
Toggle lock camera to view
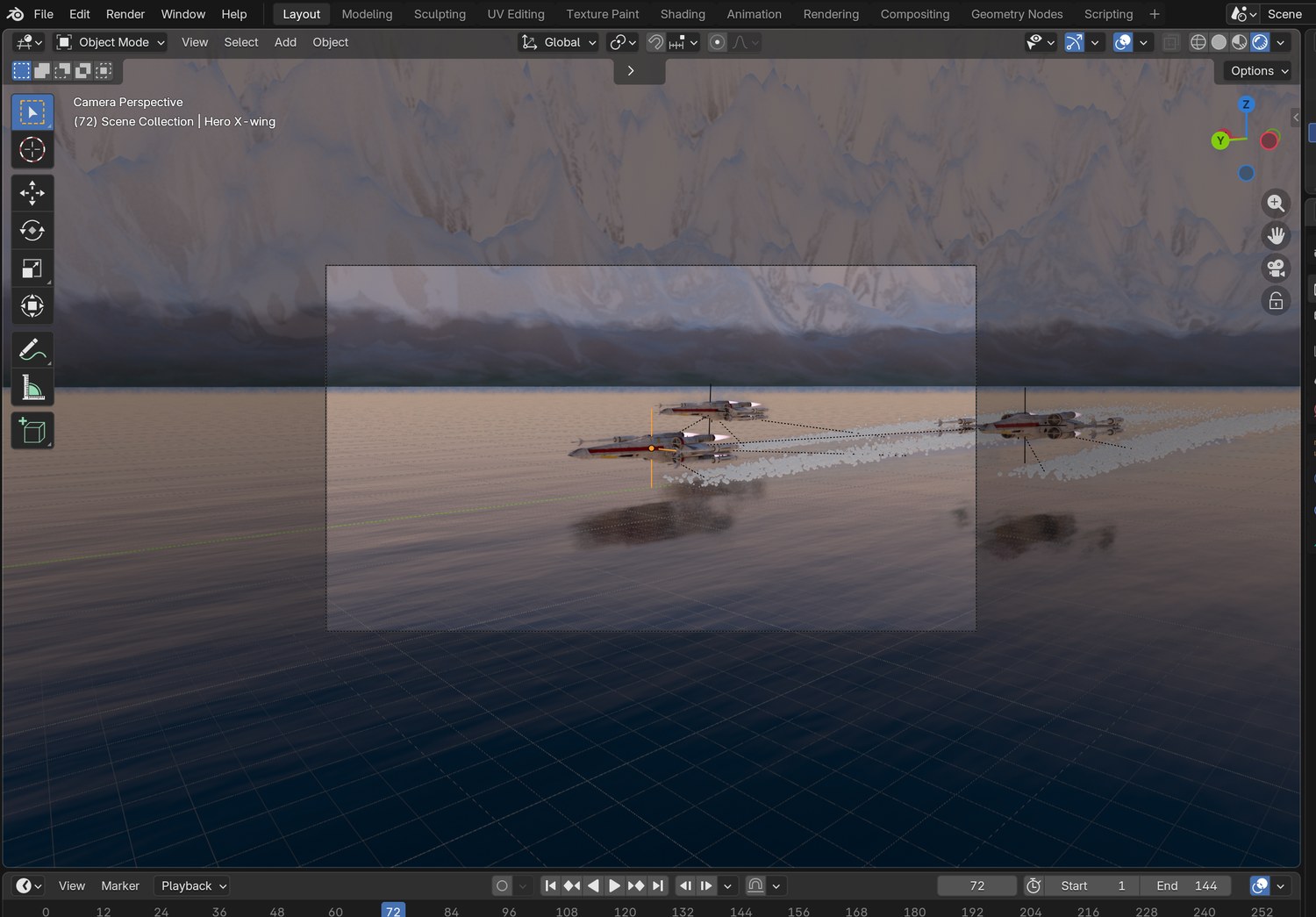coord(1276,301)
